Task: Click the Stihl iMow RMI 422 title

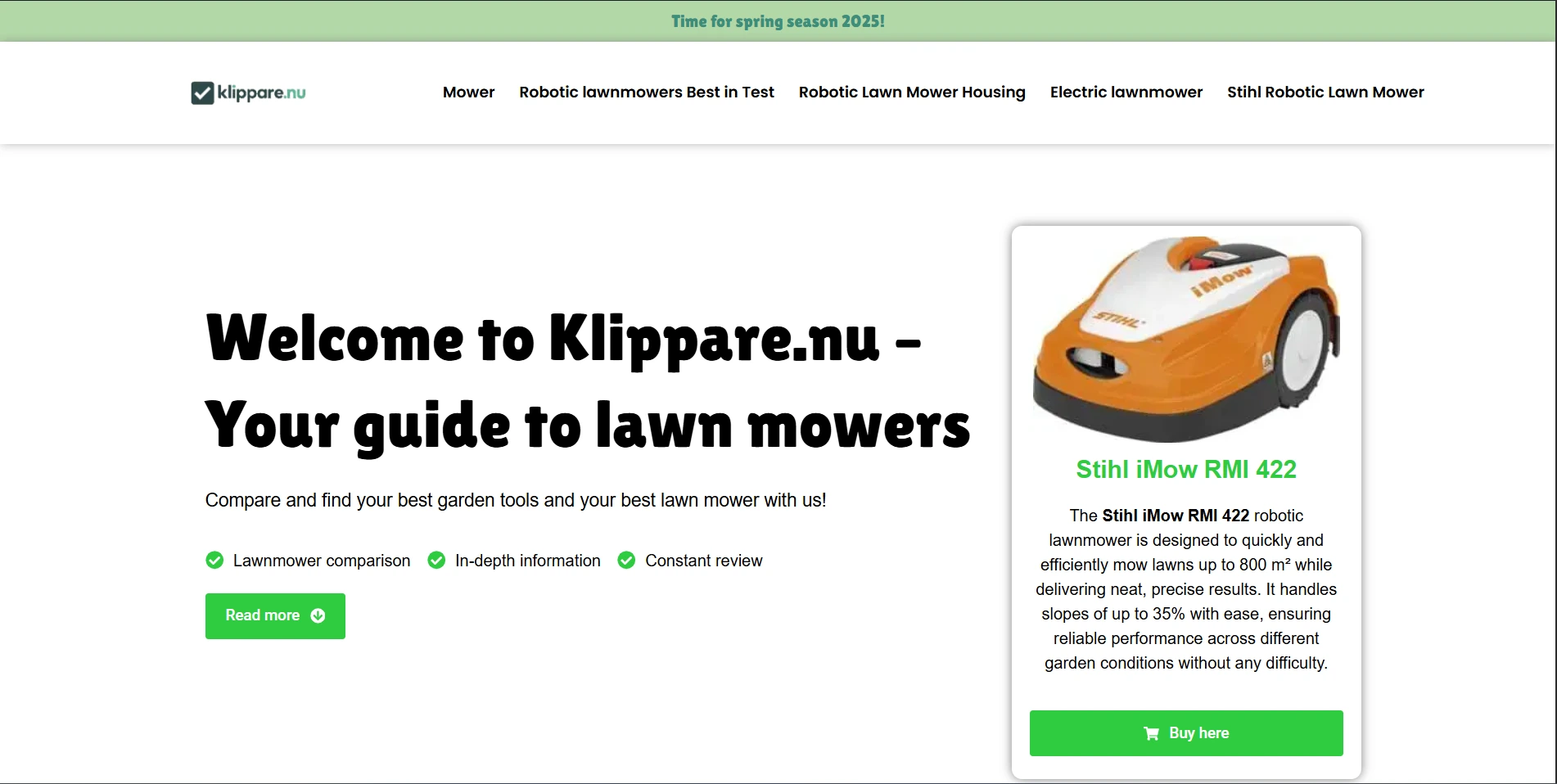Action: pos(1186,470)
